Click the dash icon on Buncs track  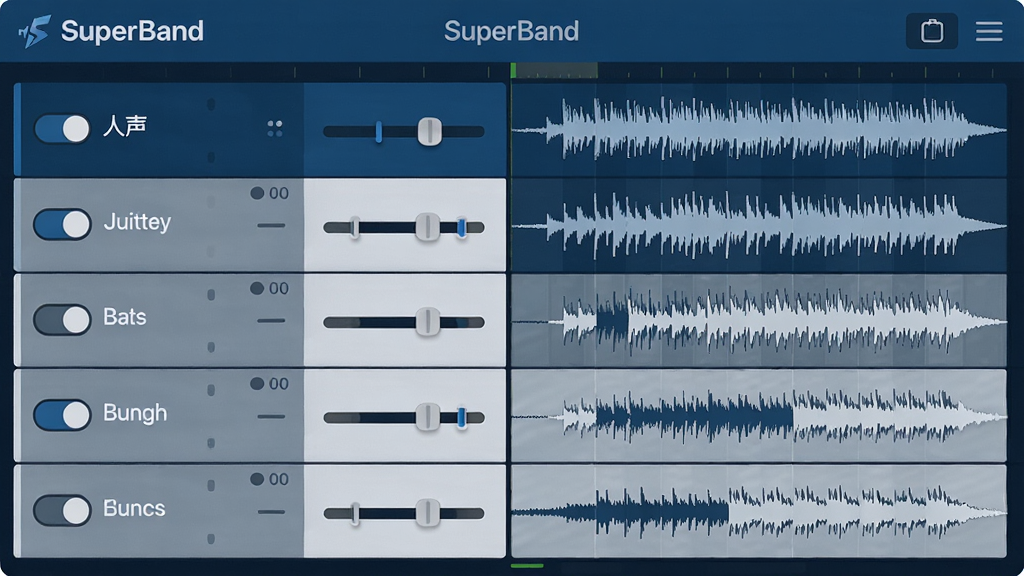(x=271, y=511)
